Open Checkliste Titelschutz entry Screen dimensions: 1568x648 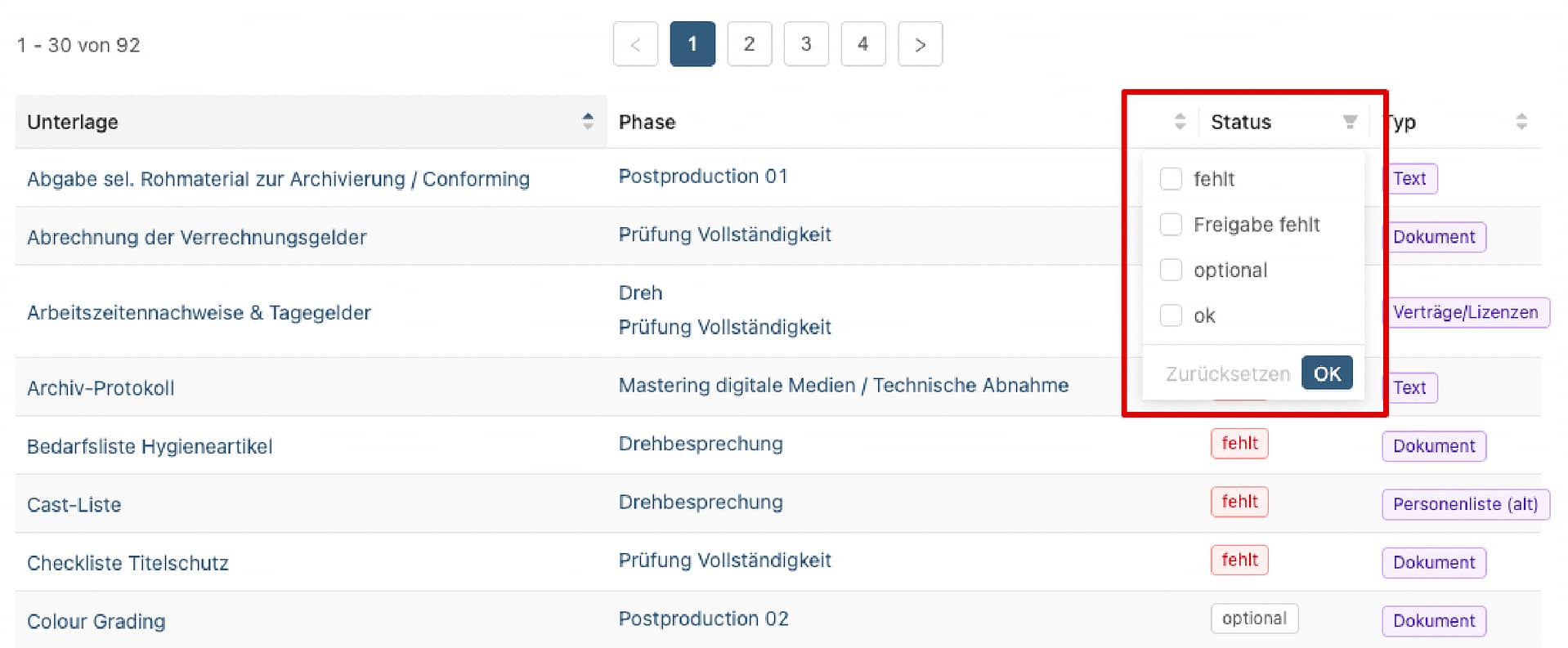pyautogui.click(x=128, y=563)
